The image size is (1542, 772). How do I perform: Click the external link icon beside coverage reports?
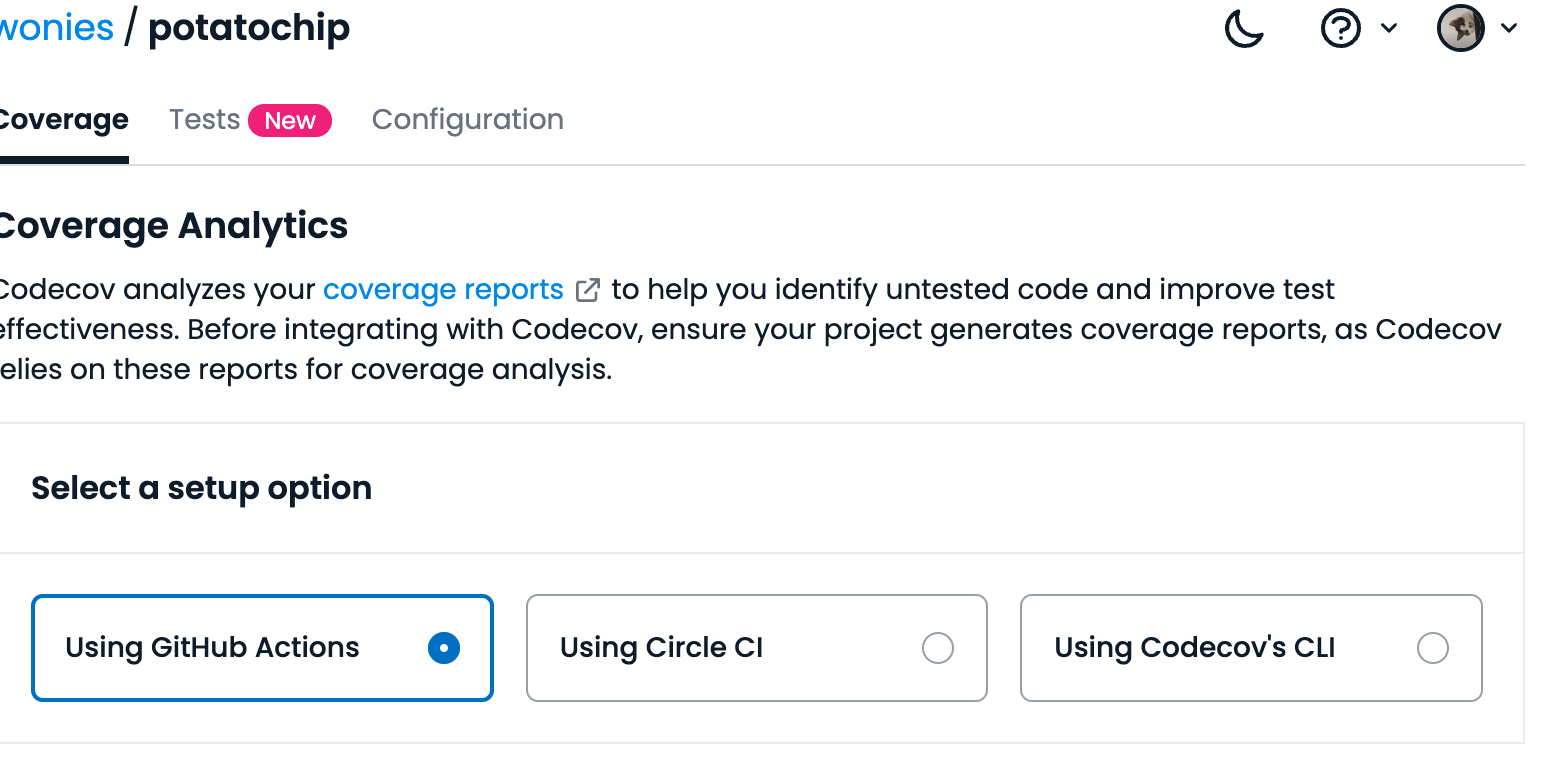588,290
